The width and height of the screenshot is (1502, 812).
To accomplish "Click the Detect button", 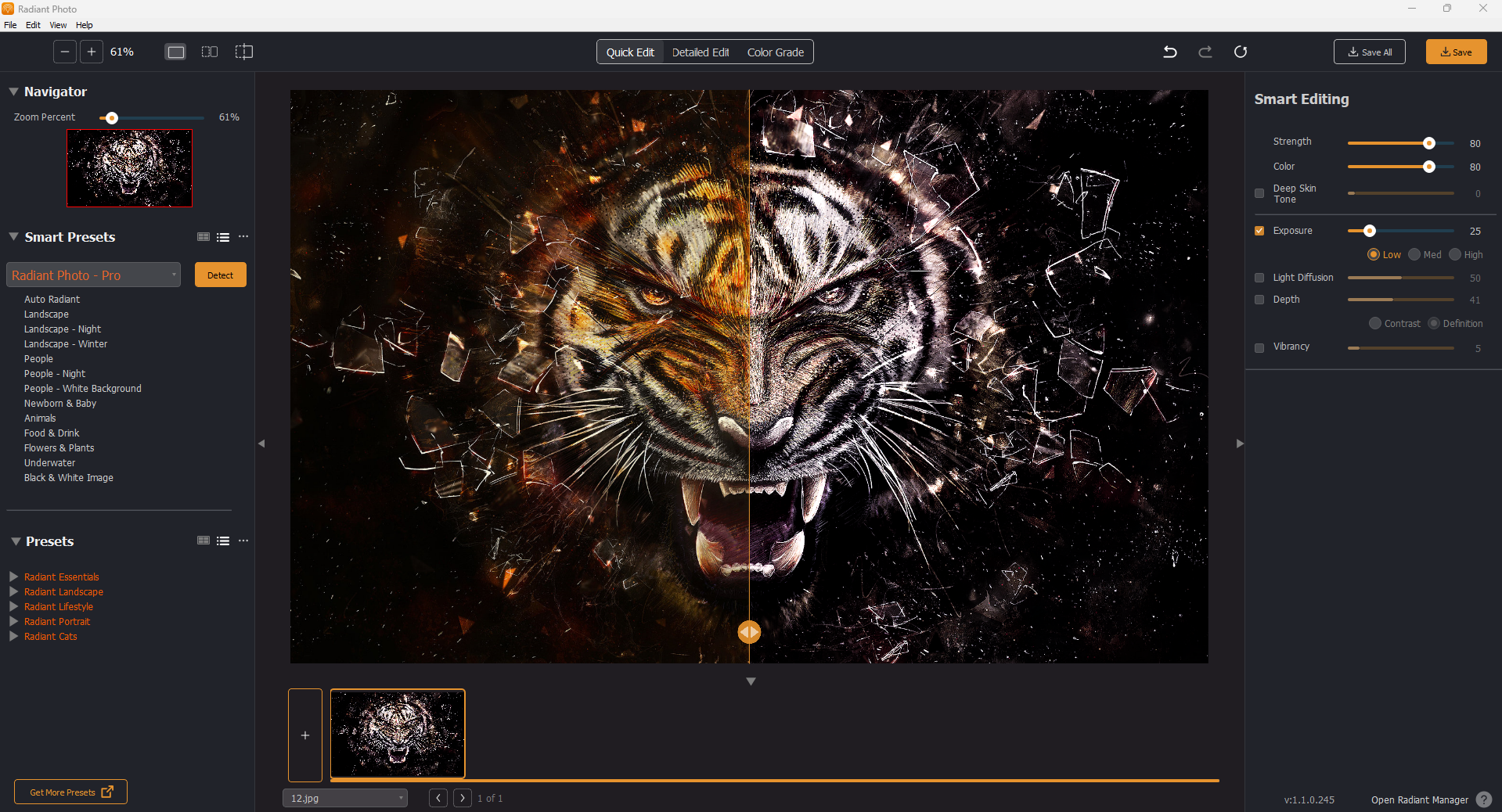I will [221, 275].
